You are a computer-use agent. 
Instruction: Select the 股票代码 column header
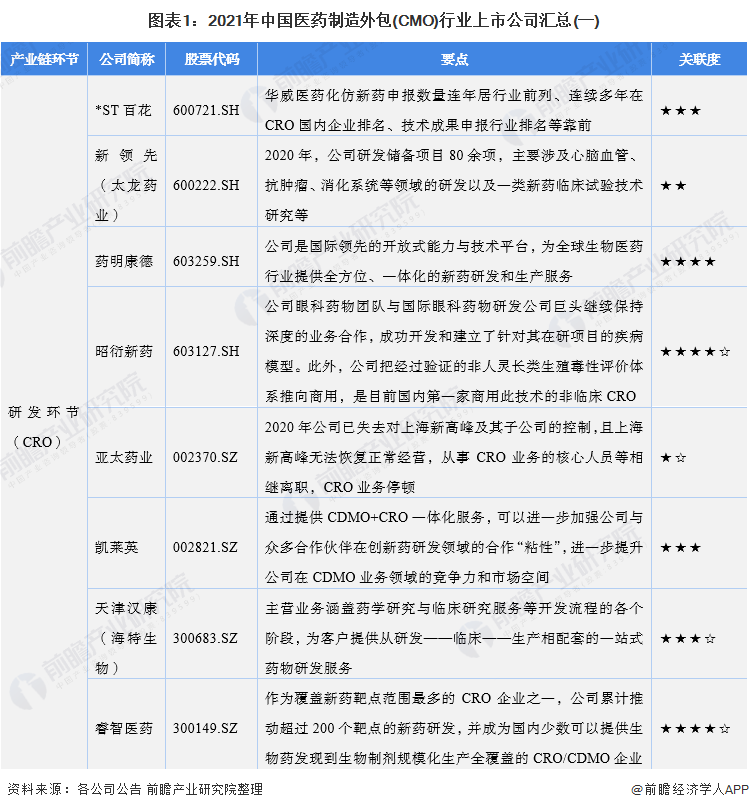(x=212, y=59)
